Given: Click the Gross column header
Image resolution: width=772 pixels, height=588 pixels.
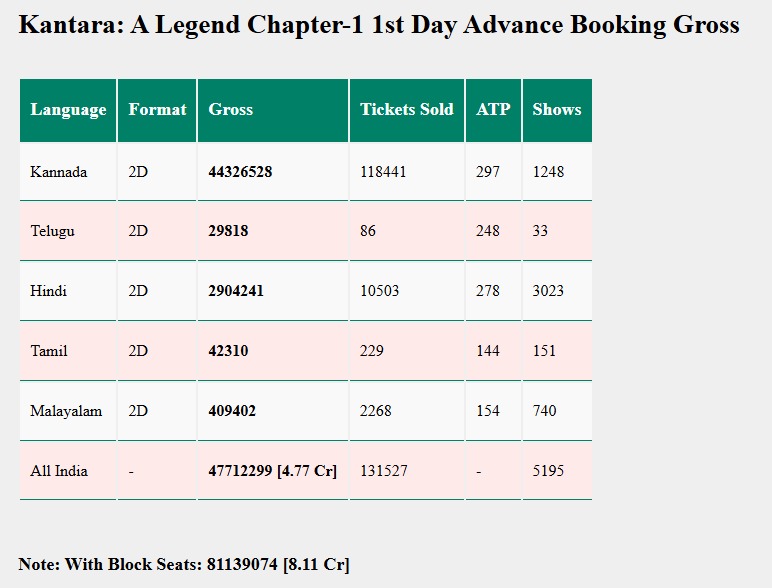Looking at the screenshot, I should pos(231,110).
